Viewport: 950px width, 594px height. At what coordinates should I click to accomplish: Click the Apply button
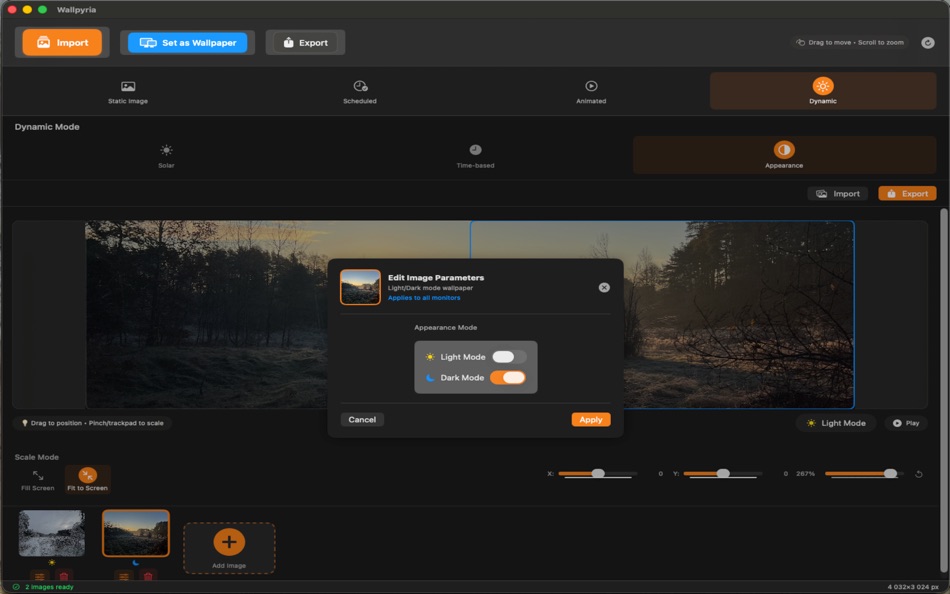pyautogui.click(x=591, y=419)
